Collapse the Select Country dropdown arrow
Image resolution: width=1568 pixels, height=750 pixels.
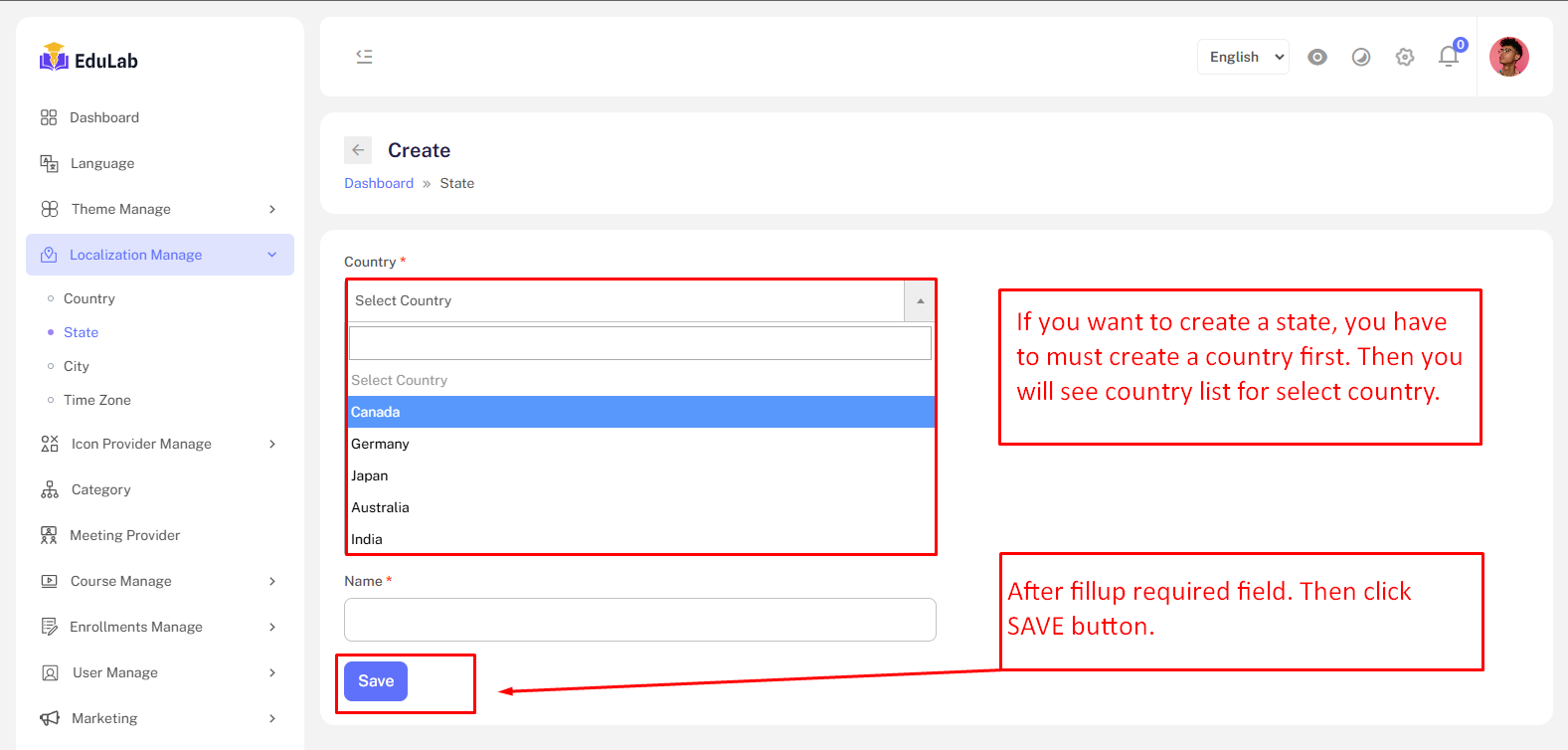tap(920, 300)
